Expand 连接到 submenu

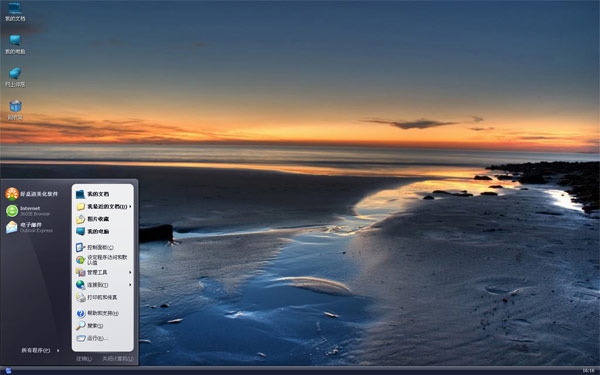(103, 285)
